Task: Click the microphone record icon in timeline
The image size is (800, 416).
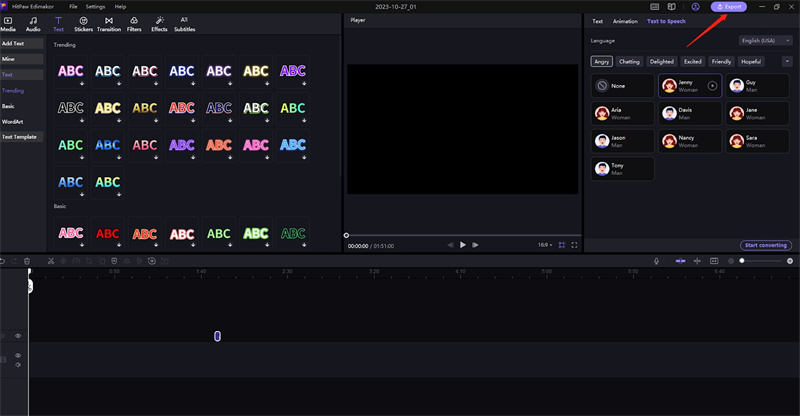Action: (657, 261)
